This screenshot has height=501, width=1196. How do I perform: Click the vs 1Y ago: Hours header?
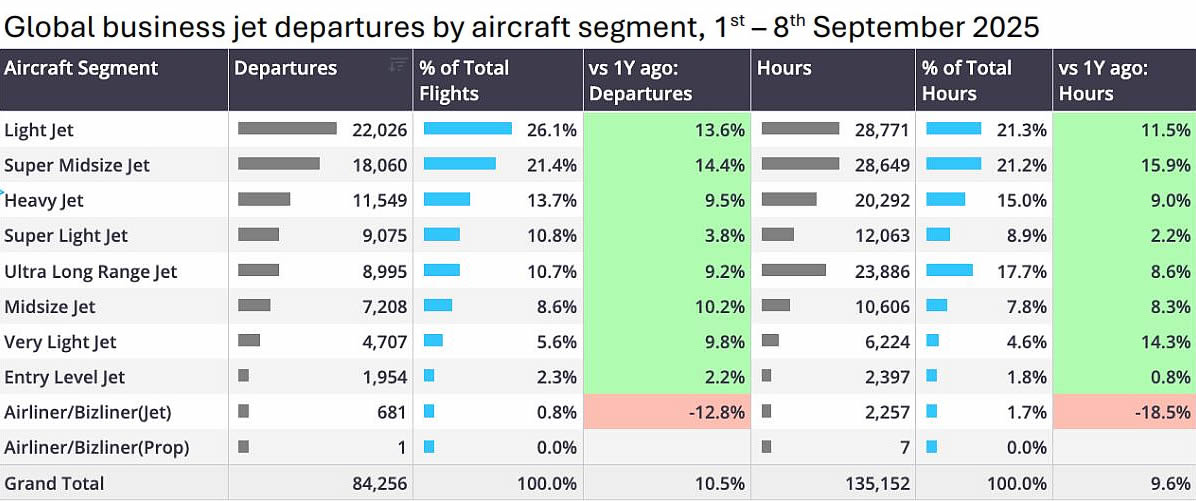[x=1103, y=80]
